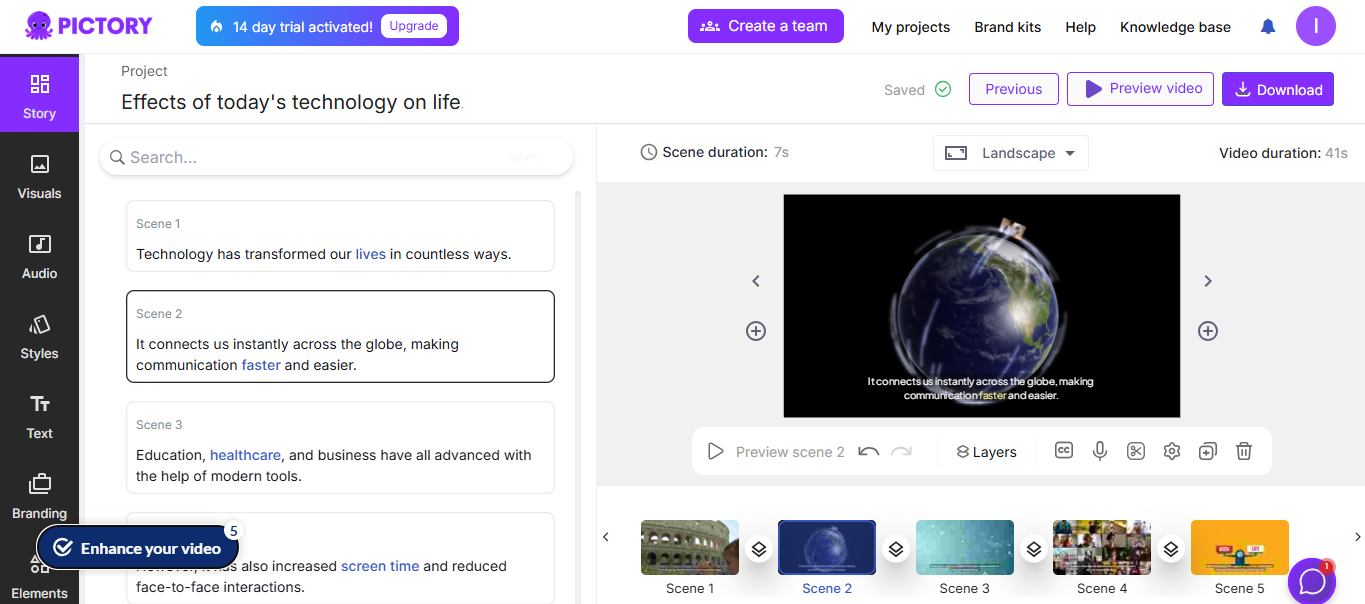Trim the scene using the scissors icon

click(1135, 451)
